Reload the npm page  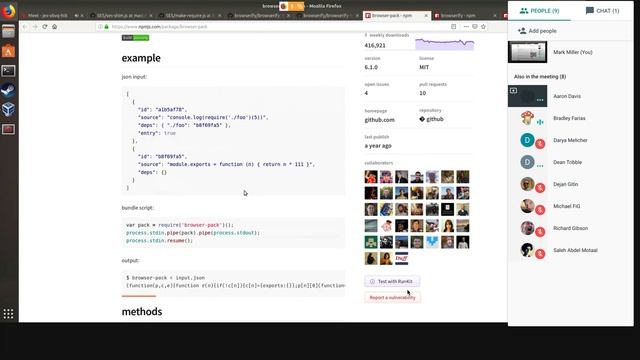(x=44, y=27)
